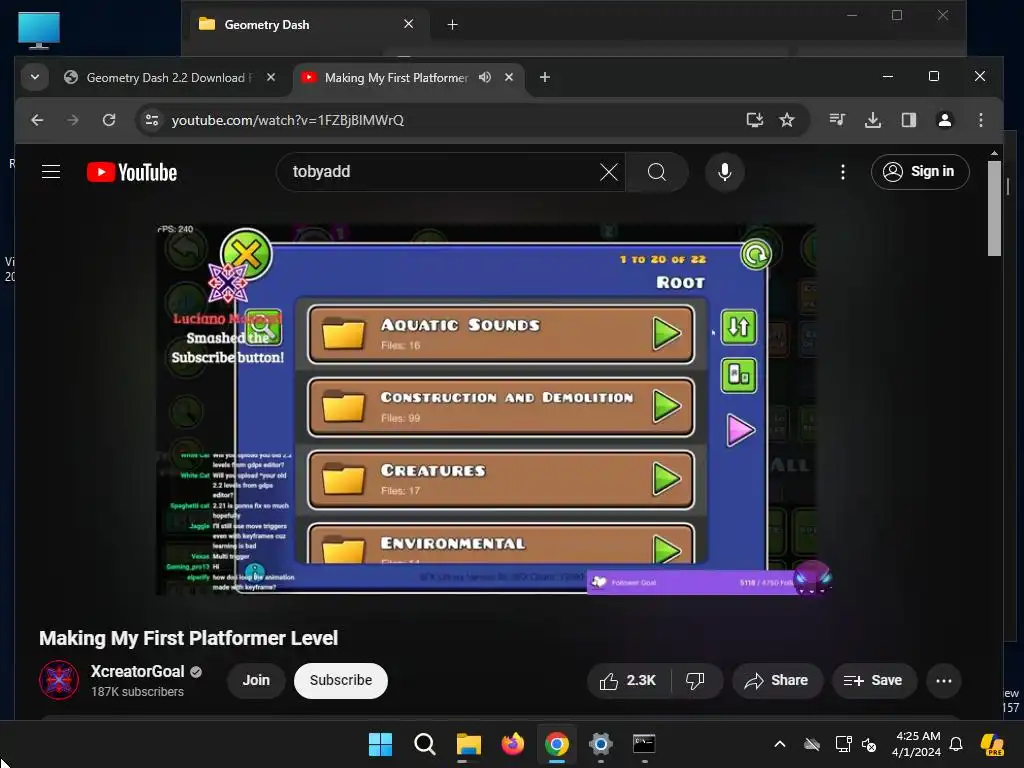Viewport: 1024px width, 768px height.
Task: Clear the tobyadd search text
Action: 609,172
